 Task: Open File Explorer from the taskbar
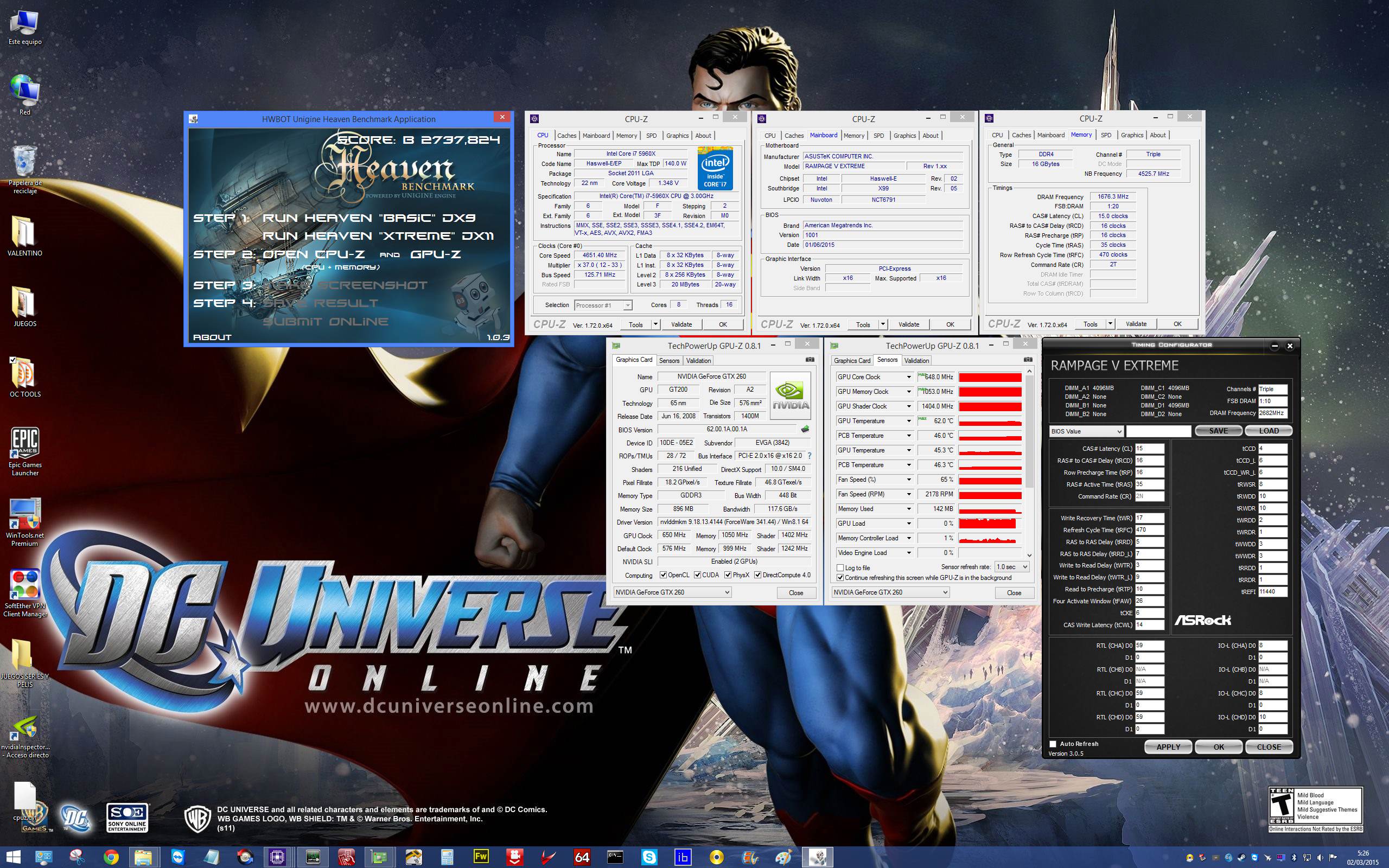pyautogui.click(x=143, y=857)
